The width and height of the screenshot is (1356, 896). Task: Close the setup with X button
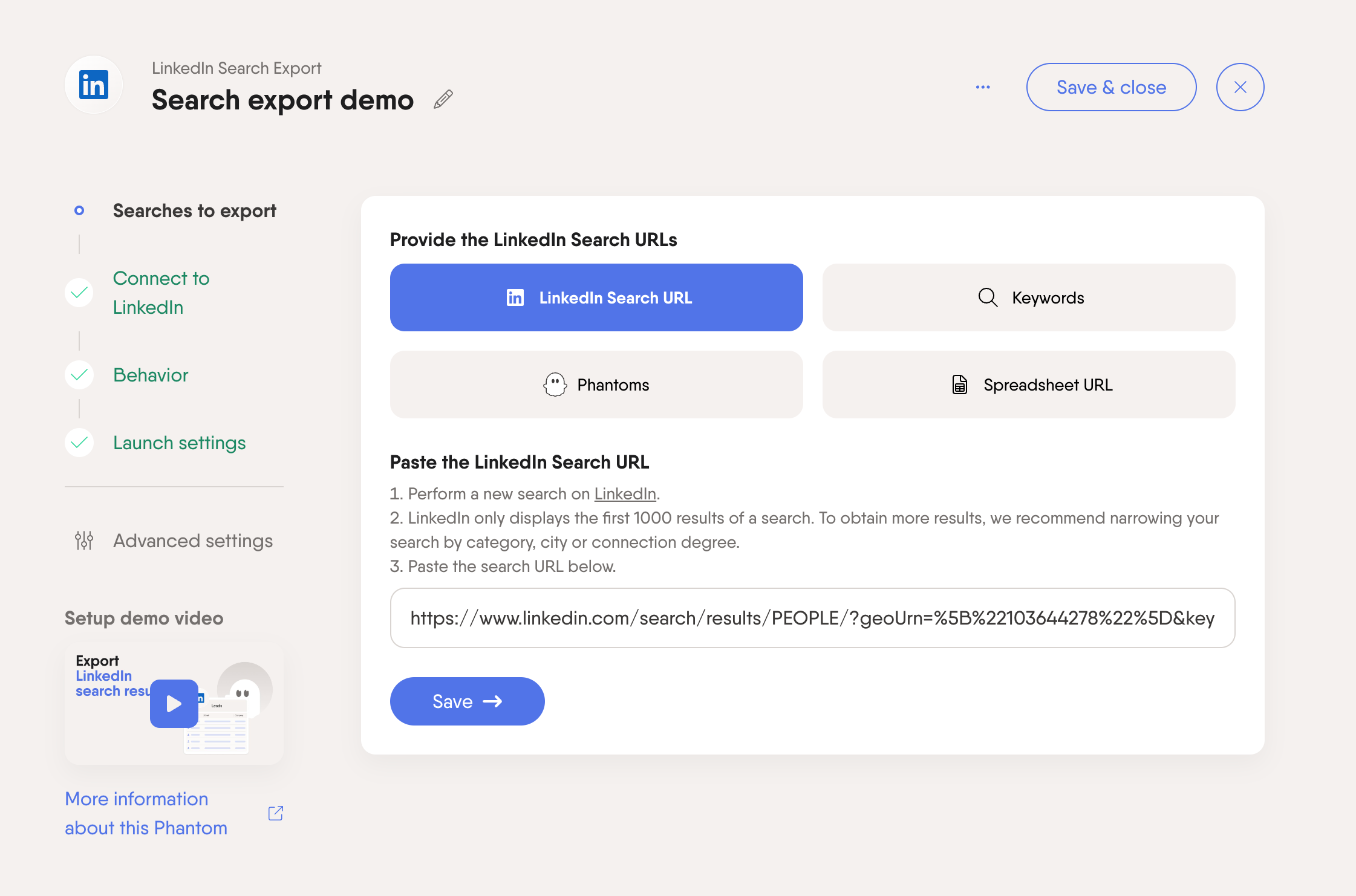(x=1240, y=87)
